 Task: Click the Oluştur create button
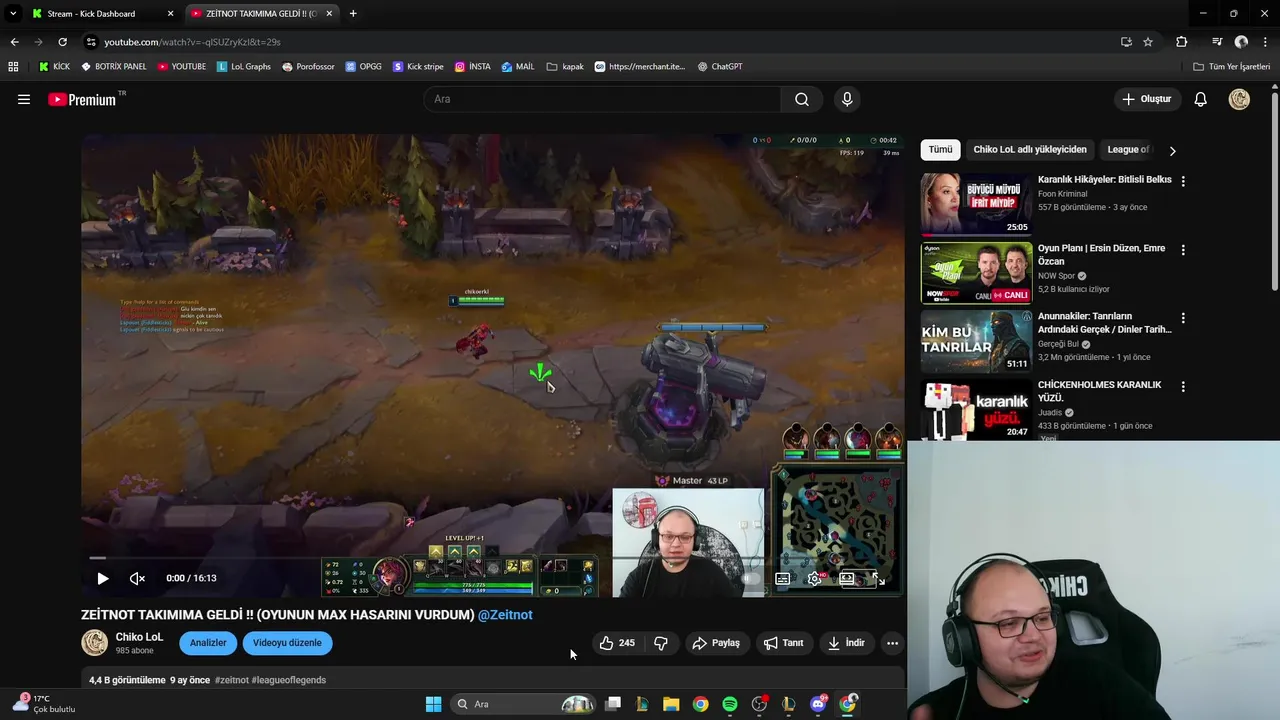[1146, 99]
